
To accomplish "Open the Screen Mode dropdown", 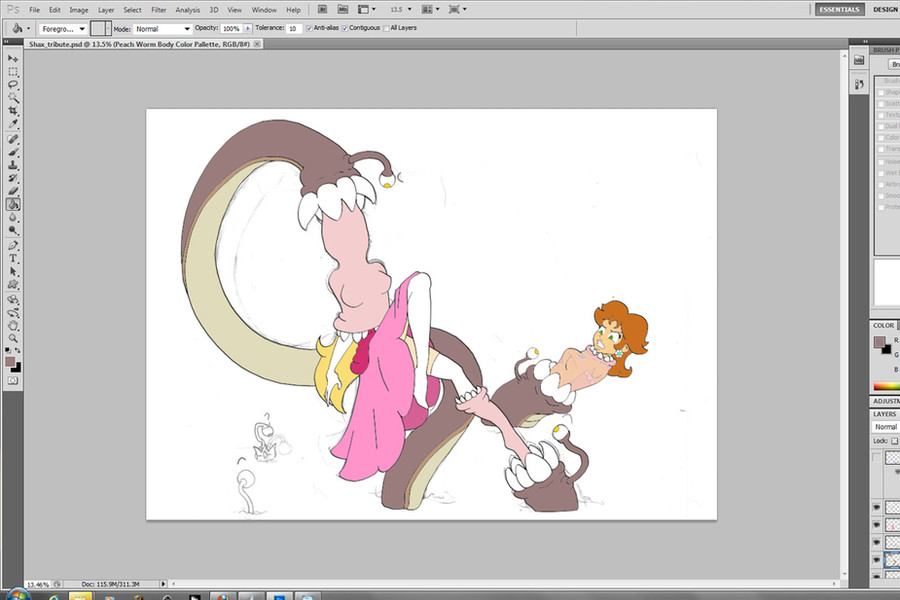I will (x=457, y=9).
